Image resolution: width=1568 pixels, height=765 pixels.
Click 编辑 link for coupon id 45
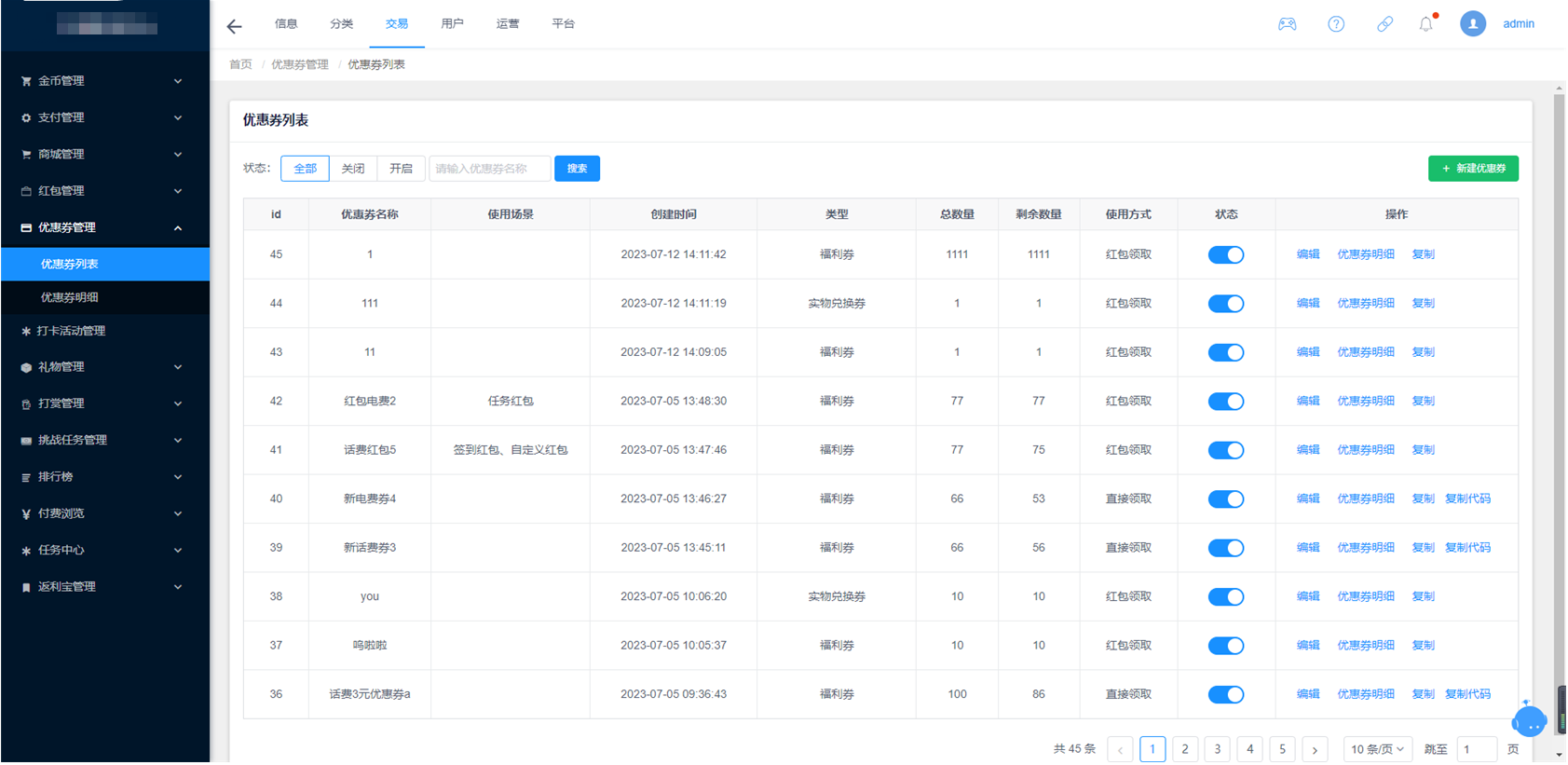(x=1308, y=254)
